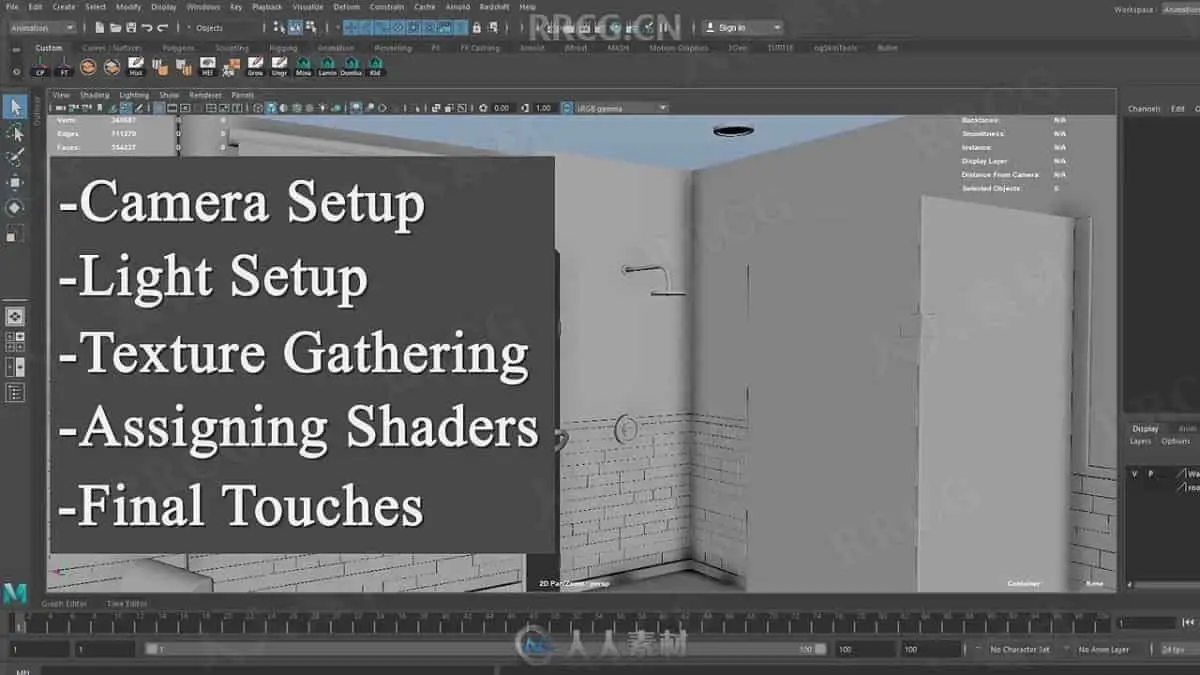Open the No Character Set dropdown
This screenshot has width=1200, height=675.
pos(1020,649)
